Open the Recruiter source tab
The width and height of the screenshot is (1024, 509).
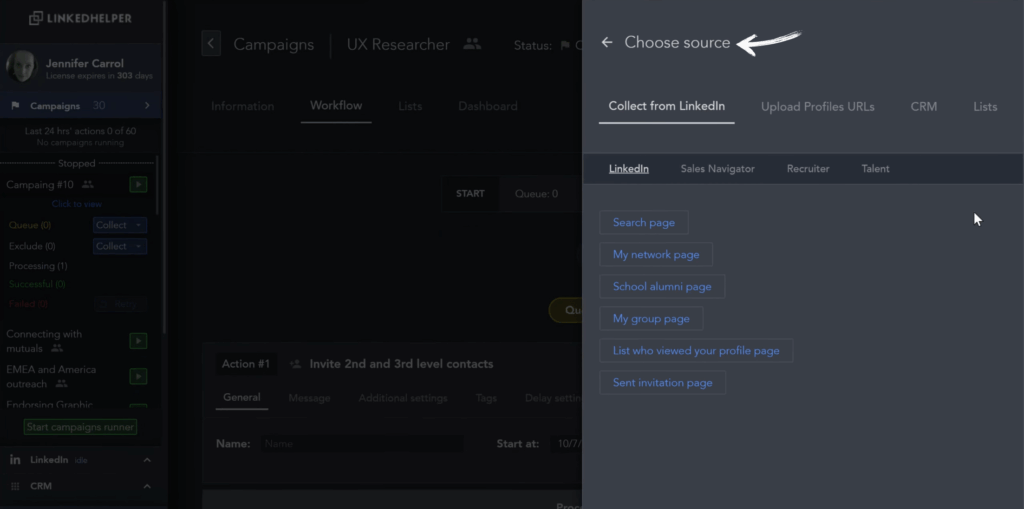coord(808,169)
